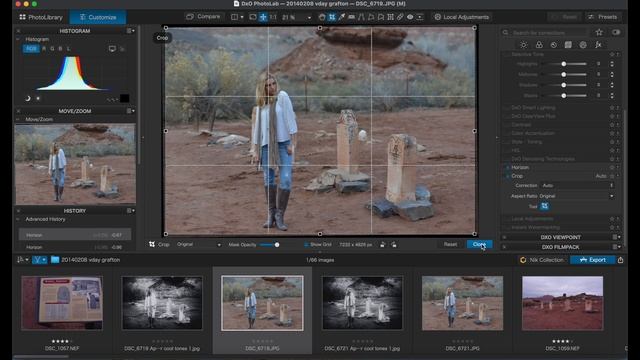Select the Hand pan tool in toolbar
This screenshot has height=360, width=640.
322,17
